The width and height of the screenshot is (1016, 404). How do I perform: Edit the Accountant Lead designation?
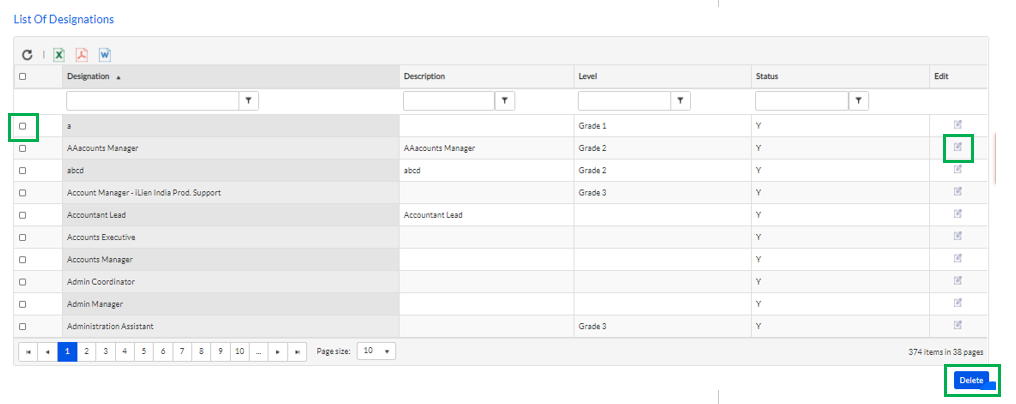tap(958, 214)
